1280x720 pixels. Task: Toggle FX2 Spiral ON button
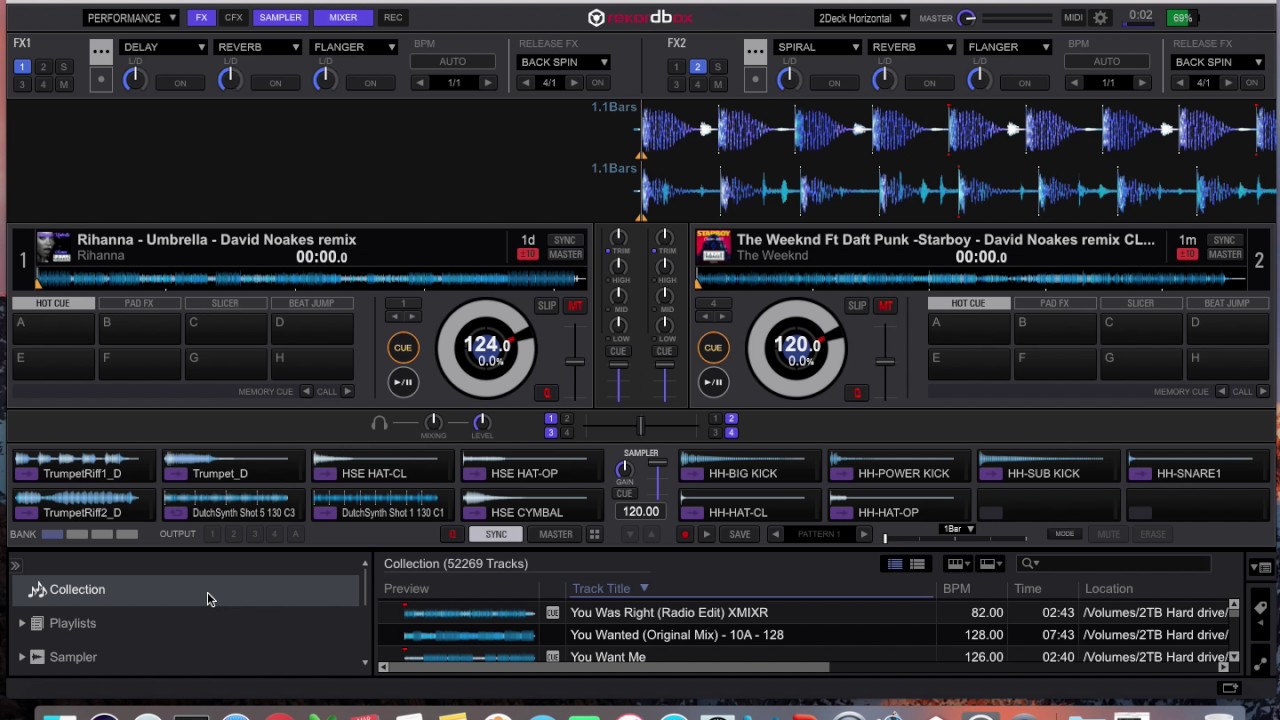(834, 83)
